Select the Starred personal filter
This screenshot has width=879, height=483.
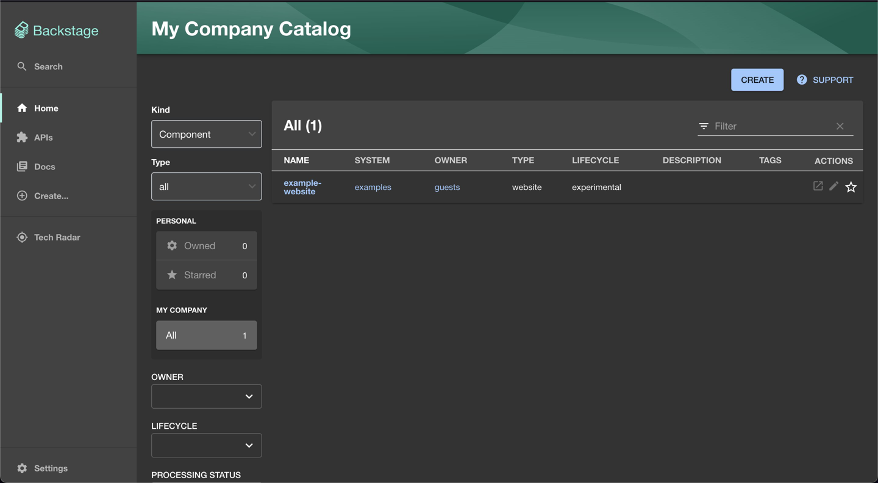coord(206,275)
